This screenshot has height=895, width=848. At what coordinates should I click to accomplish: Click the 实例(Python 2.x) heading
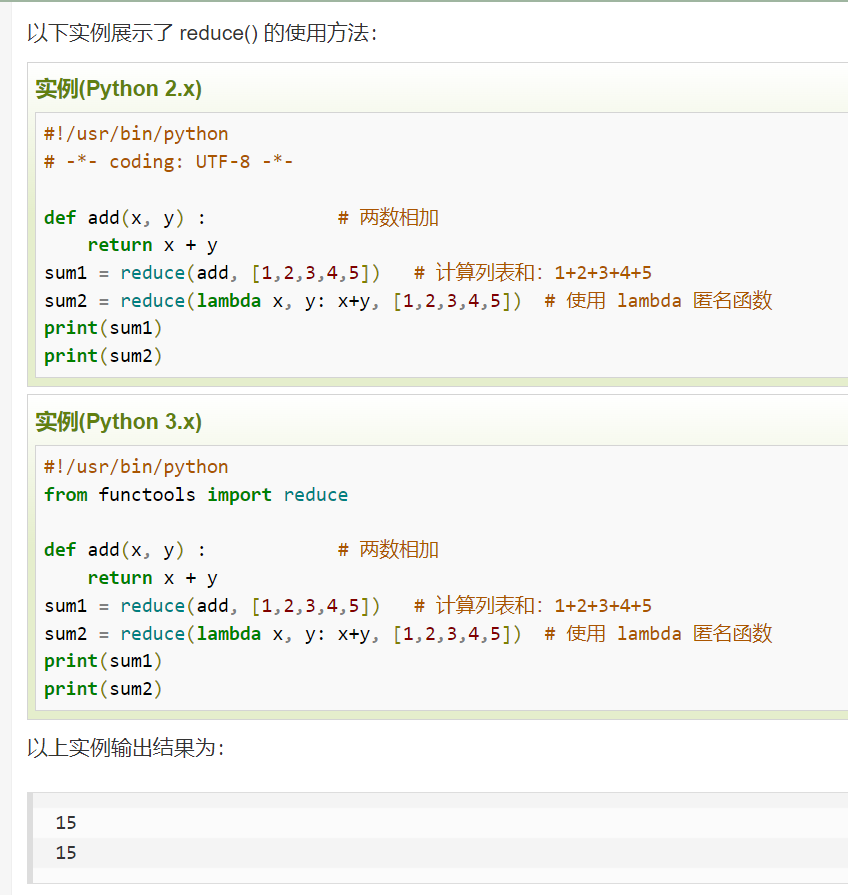tap(119, 88)
